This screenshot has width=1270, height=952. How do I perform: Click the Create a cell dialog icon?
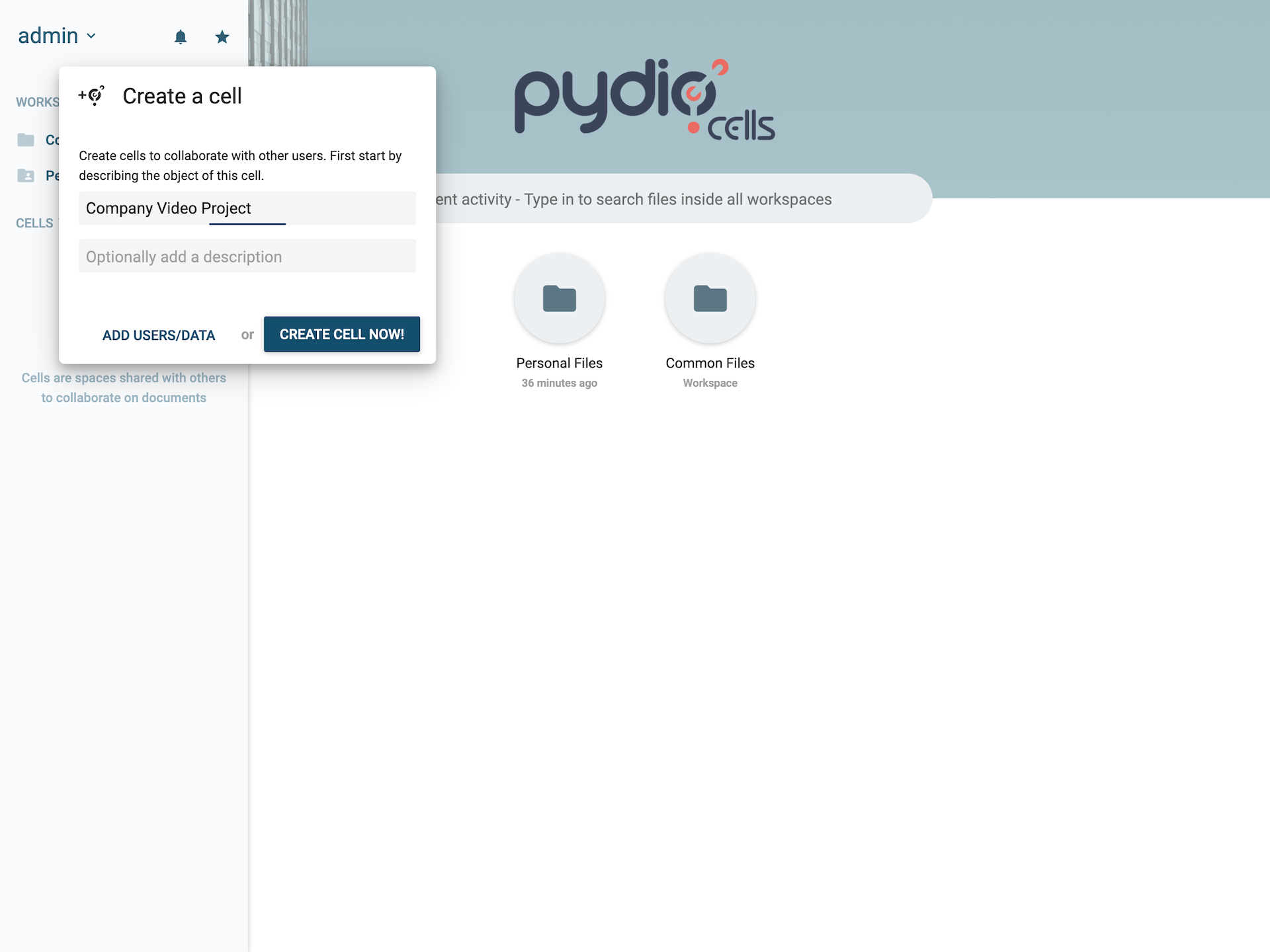(x=91, y=96)
